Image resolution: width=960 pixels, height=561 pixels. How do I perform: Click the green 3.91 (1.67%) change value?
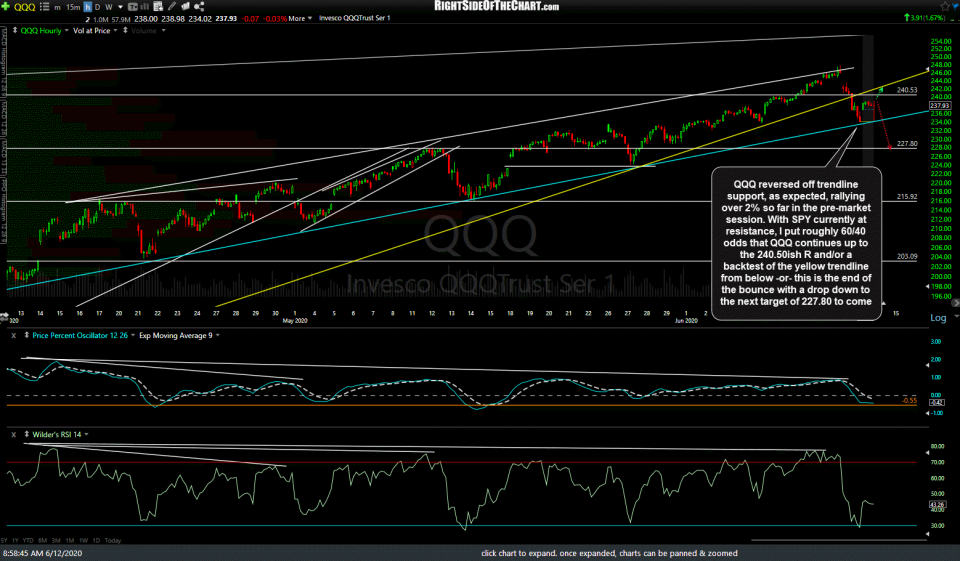pos(928,18)
